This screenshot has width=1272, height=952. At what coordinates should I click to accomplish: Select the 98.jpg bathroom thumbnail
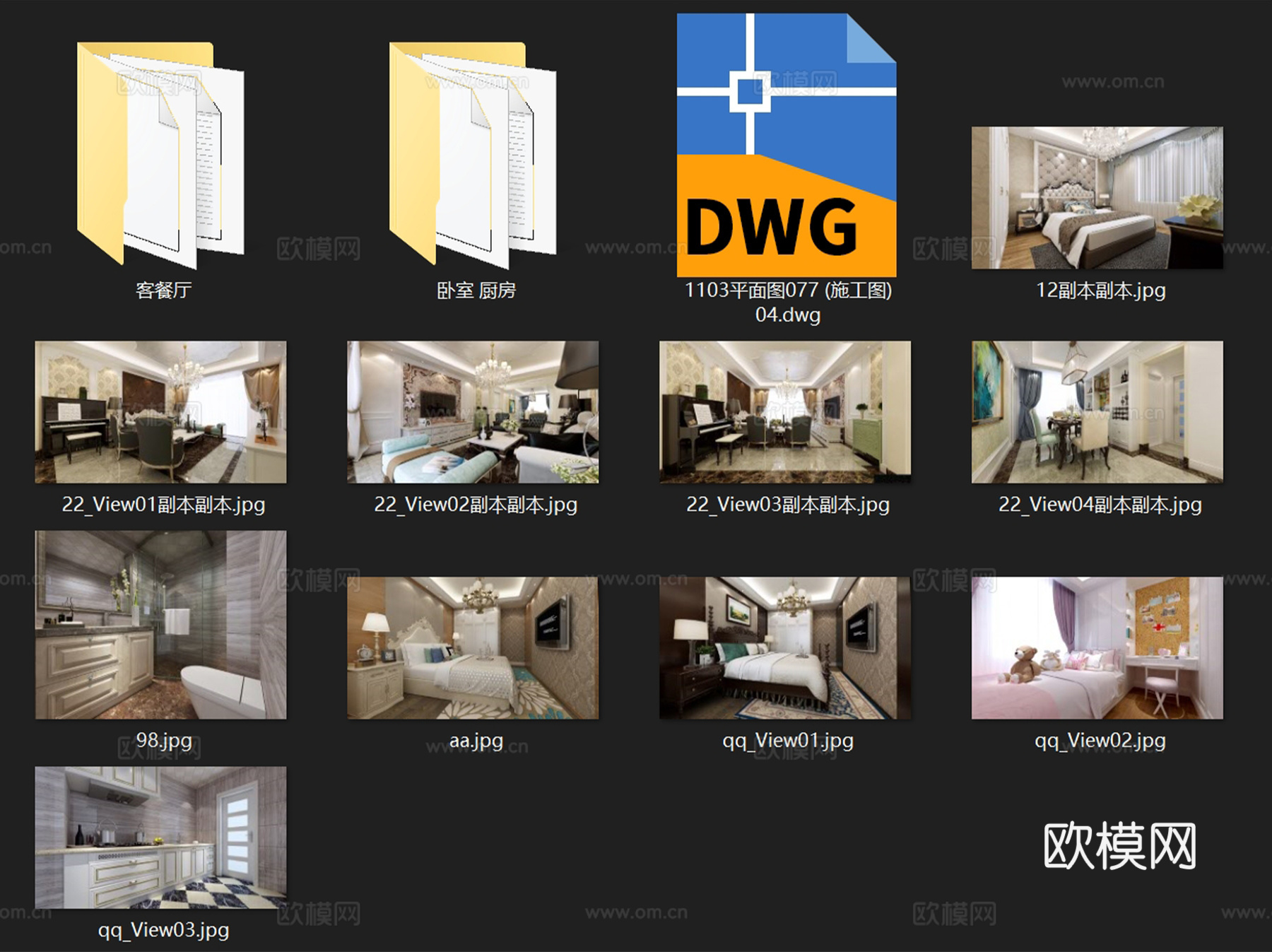pos(161,625)
